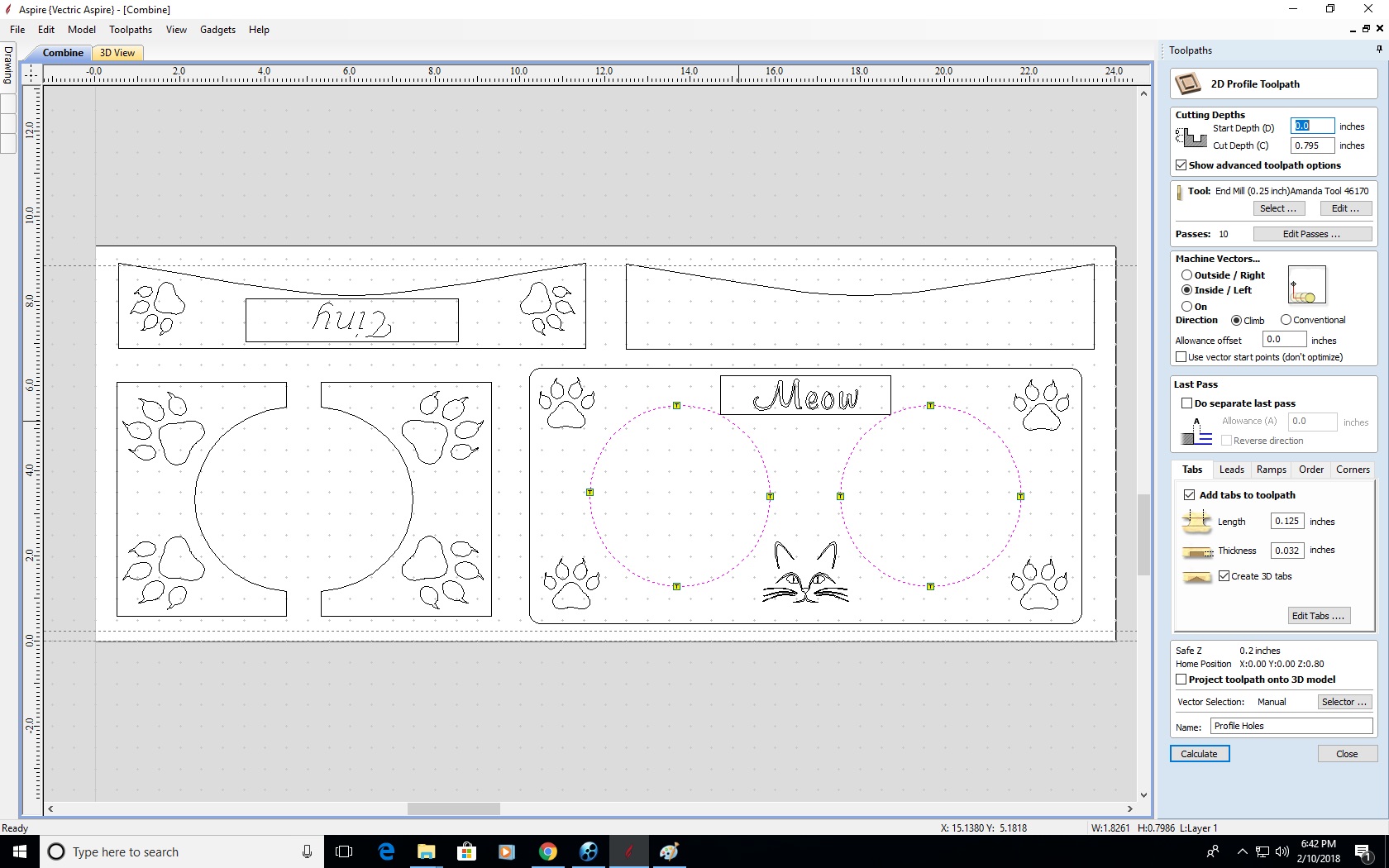Click the volume icon in system tray
1389x868 pixels.
coord(1282,851)
